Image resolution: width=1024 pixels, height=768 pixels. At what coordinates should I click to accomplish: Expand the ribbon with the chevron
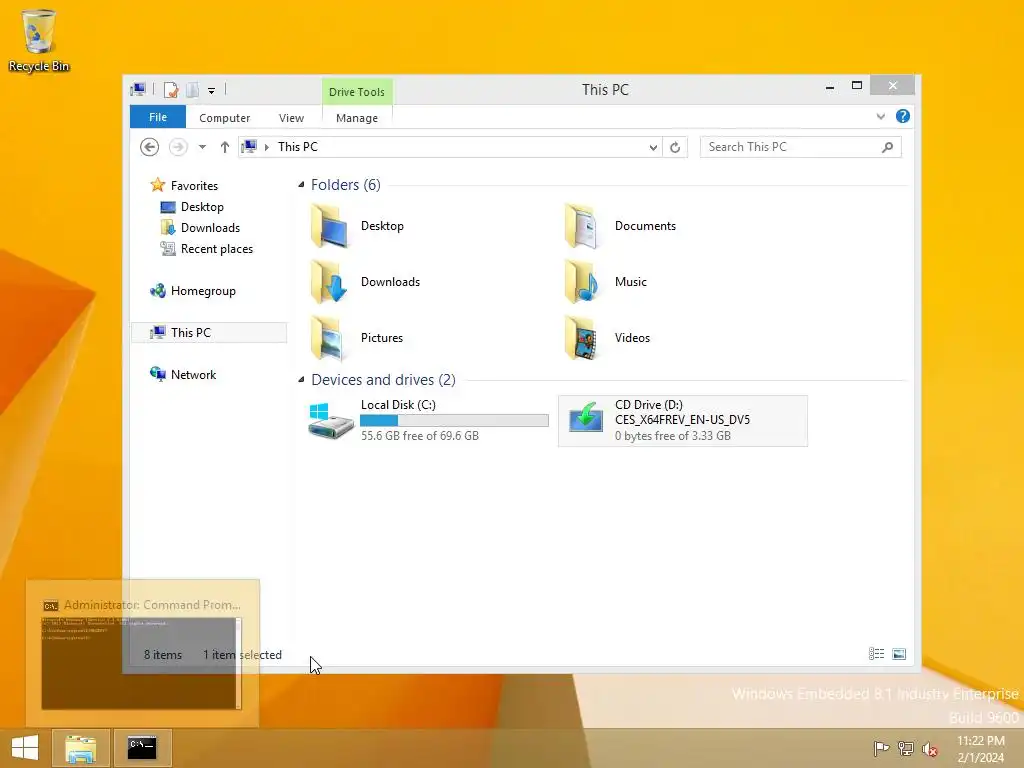[880, 117]
